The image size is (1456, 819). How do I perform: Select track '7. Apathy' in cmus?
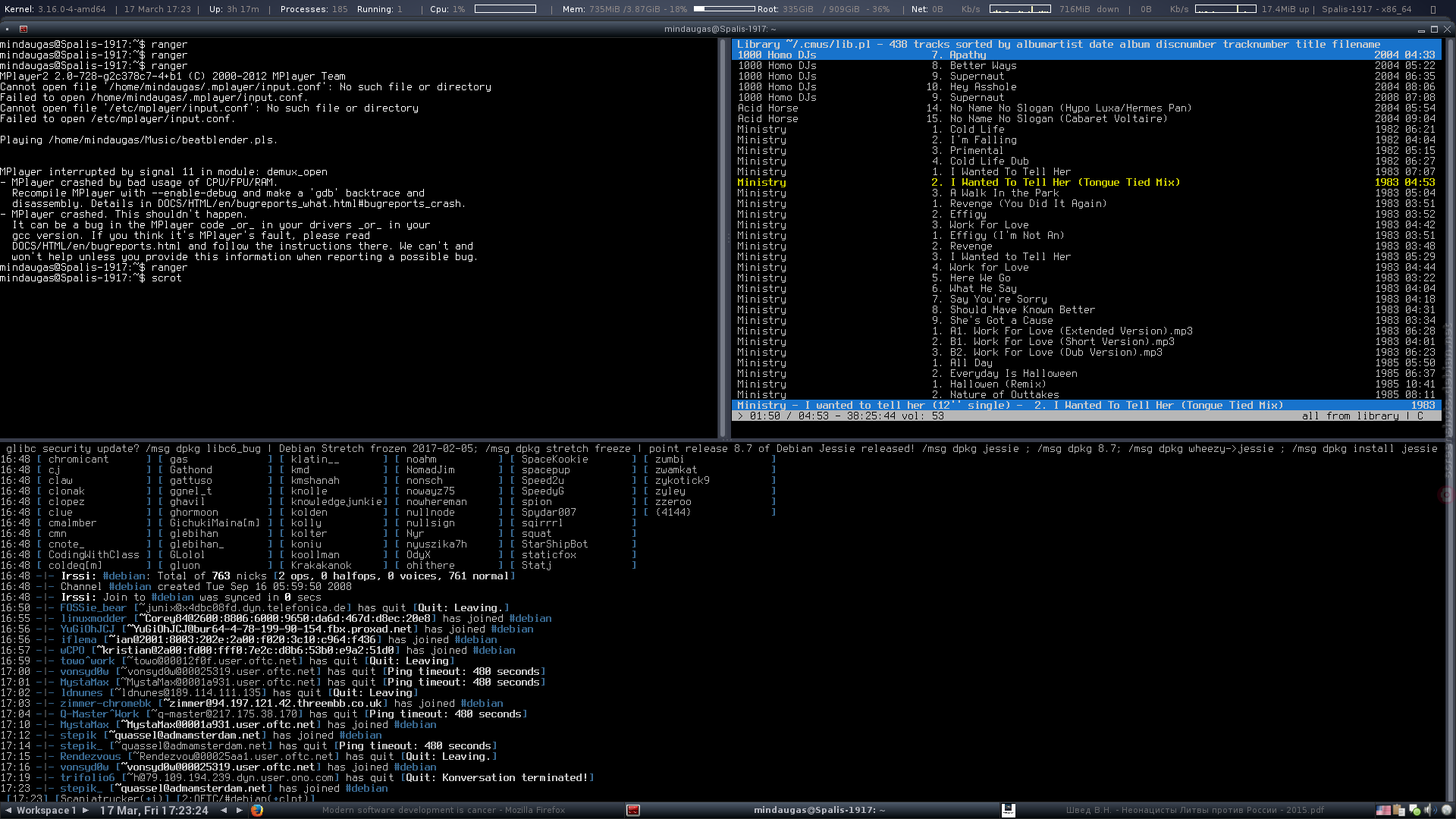pyautogui.click(x=1086, y=55)
